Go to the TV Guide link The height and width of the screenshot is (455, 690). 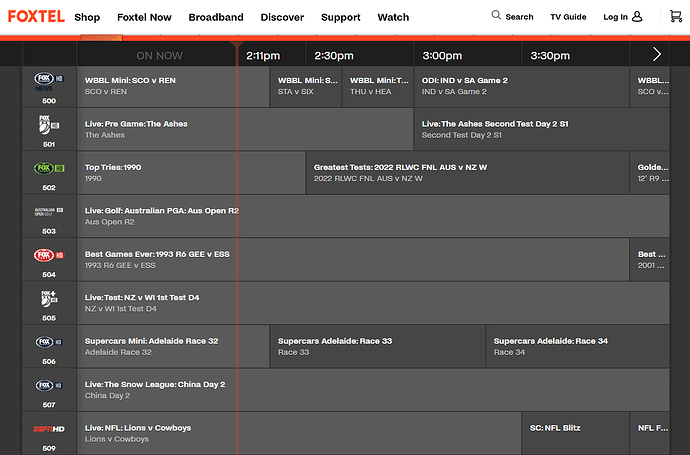coord(569,17)
